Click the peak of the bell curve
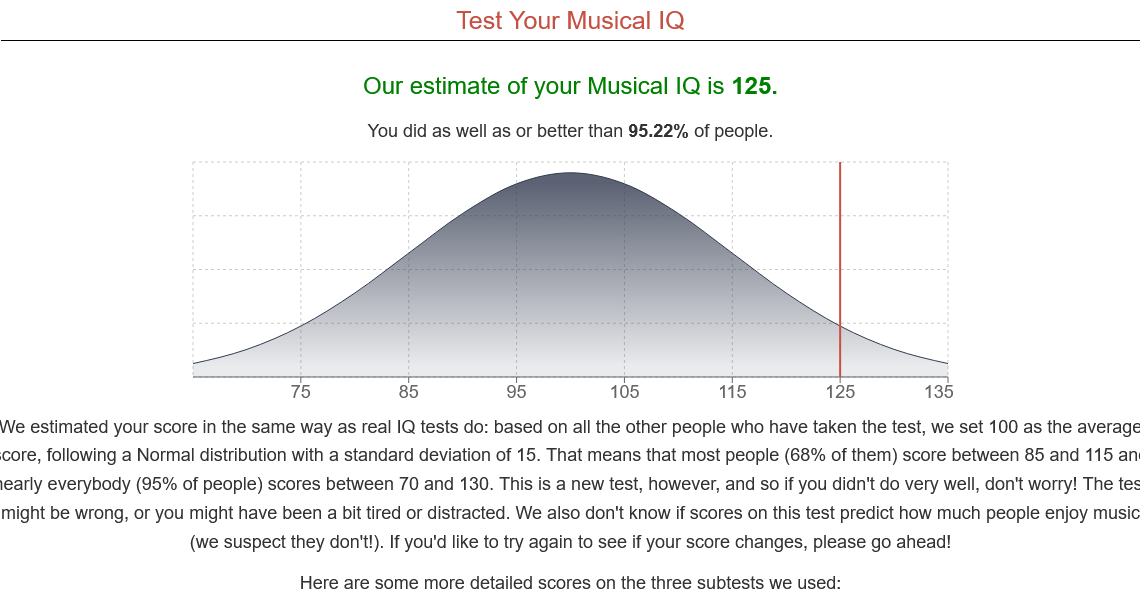This screenshot has height=603, width=1140. pos(571,173)
